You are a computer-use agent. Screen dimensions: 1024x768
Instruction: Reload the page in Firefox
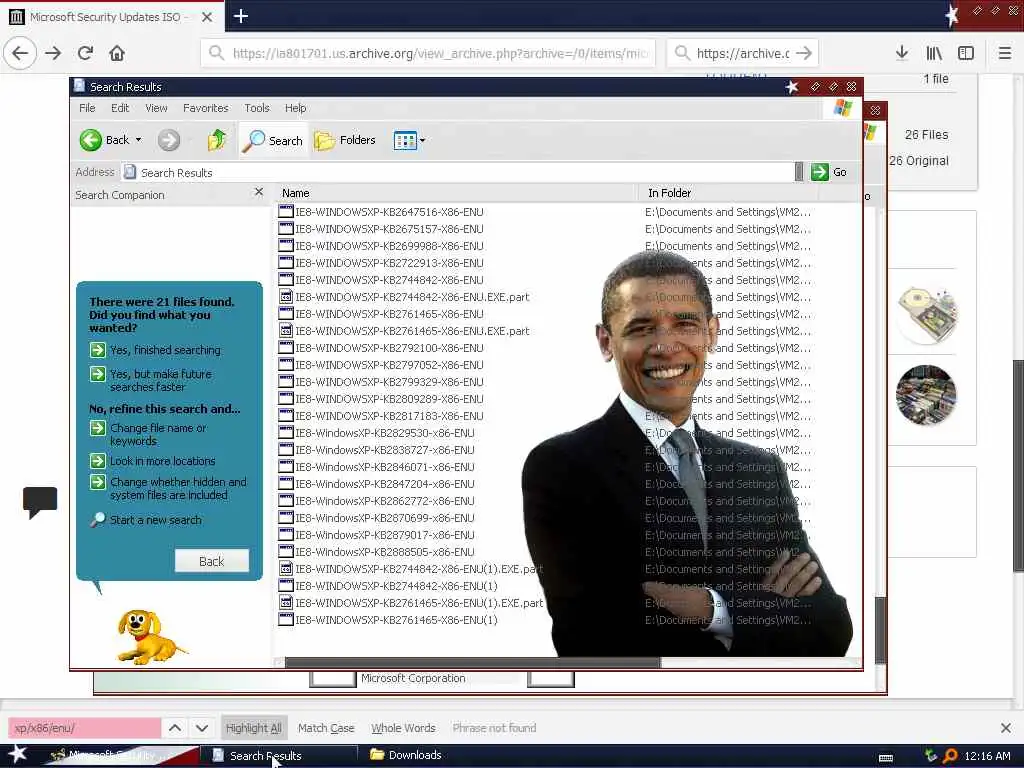click(86, 53)
